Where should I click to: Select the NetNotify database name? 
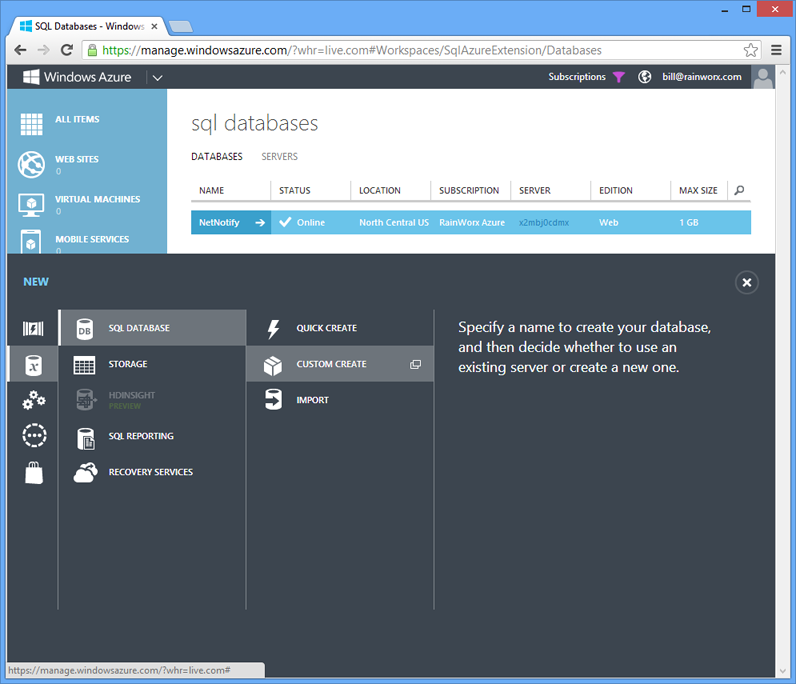[x=219, y=222]
